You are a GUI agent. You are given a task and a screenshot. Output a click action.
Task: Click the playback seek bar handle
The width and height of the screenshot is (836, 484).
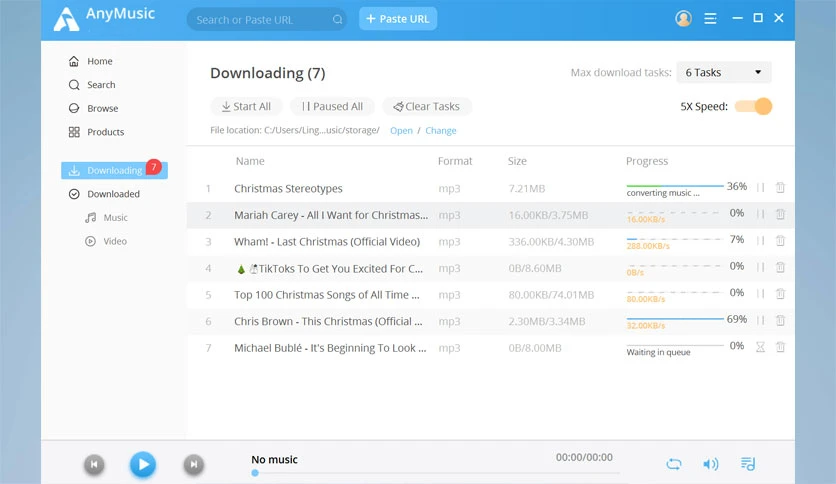coord(255,473)
